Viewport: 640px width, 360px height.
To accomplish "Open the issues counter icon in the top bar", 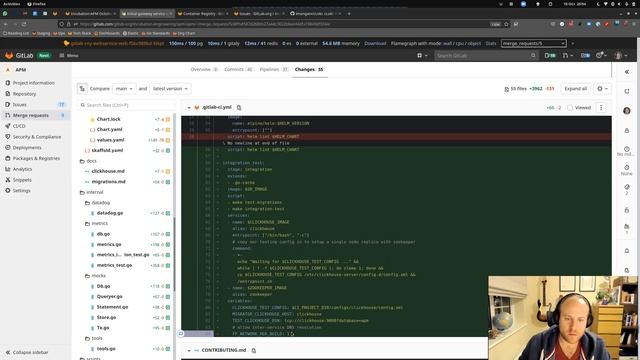I will point(550,56).
